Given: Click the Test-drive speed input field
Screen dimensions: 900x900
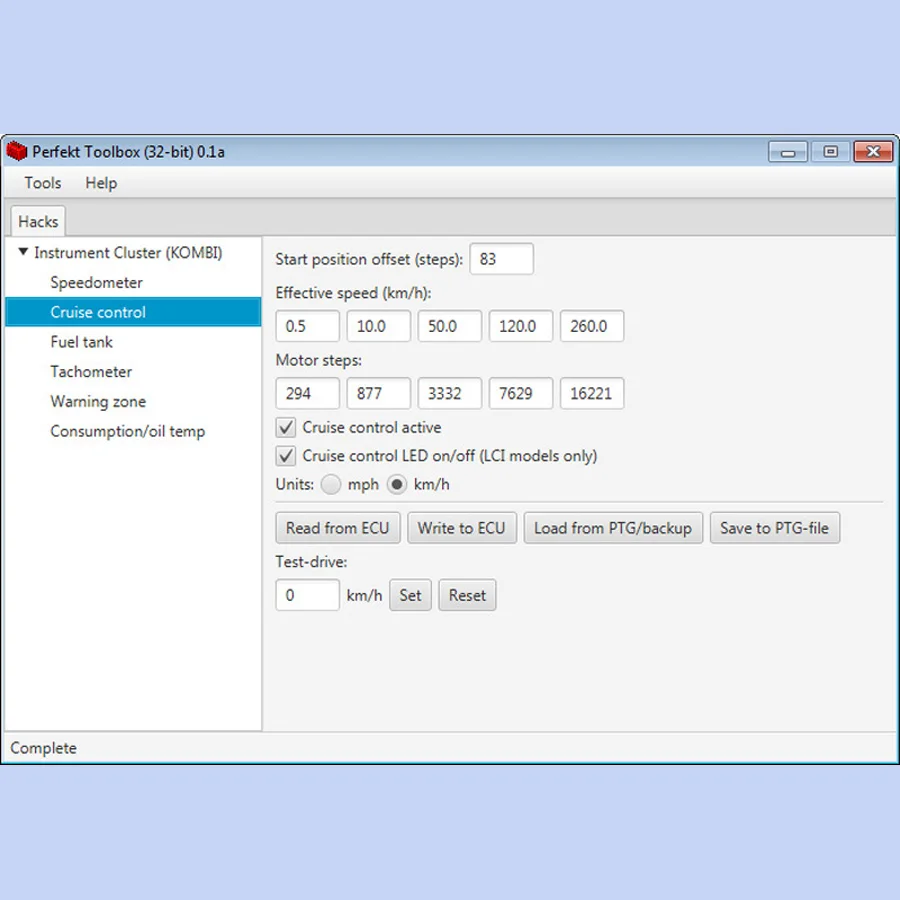Looking at the screenshot, I should click(308, 595).
